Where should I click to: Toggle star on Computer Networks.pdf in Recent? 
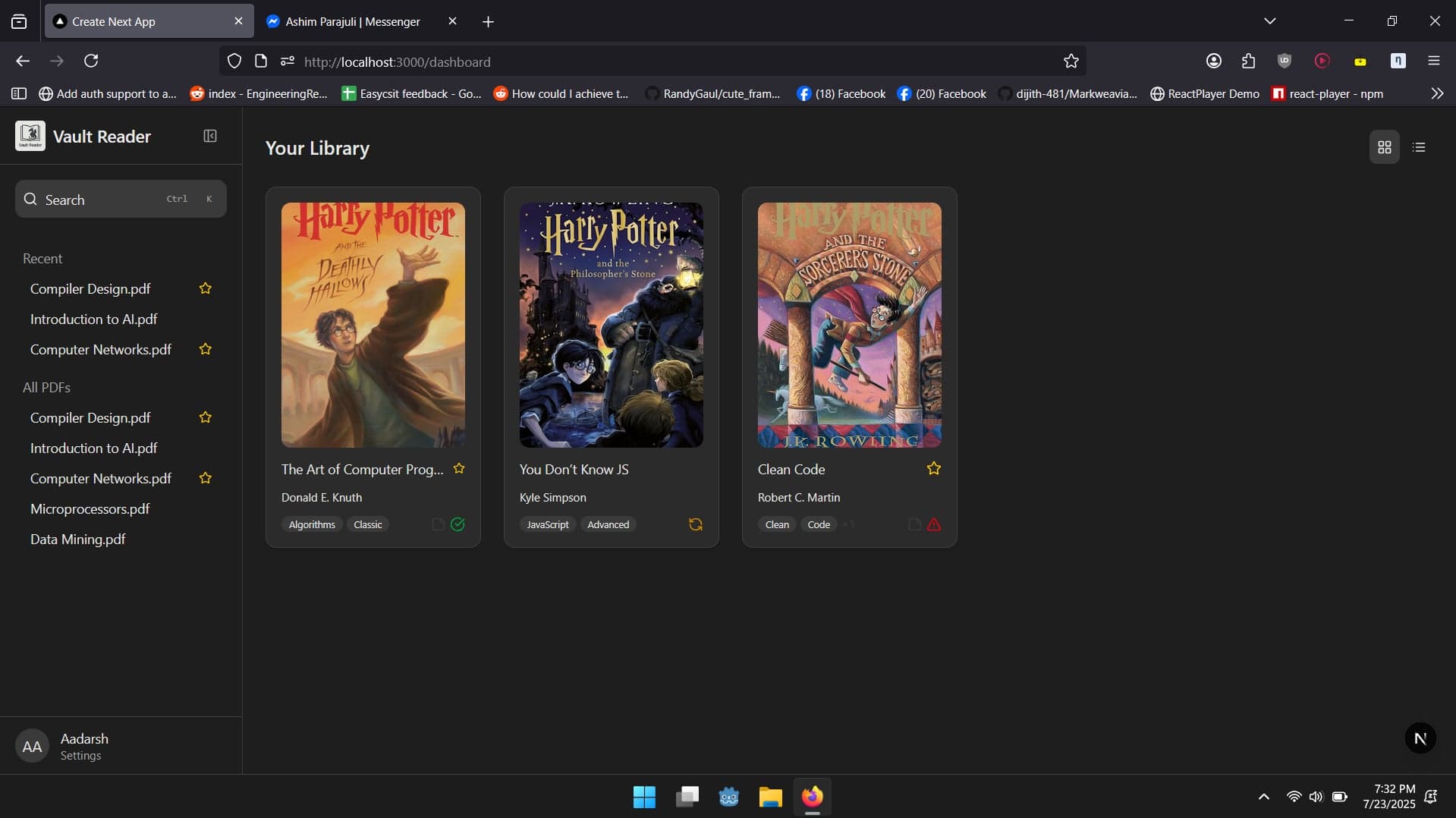pyautogui.click(x=205, y=349)
